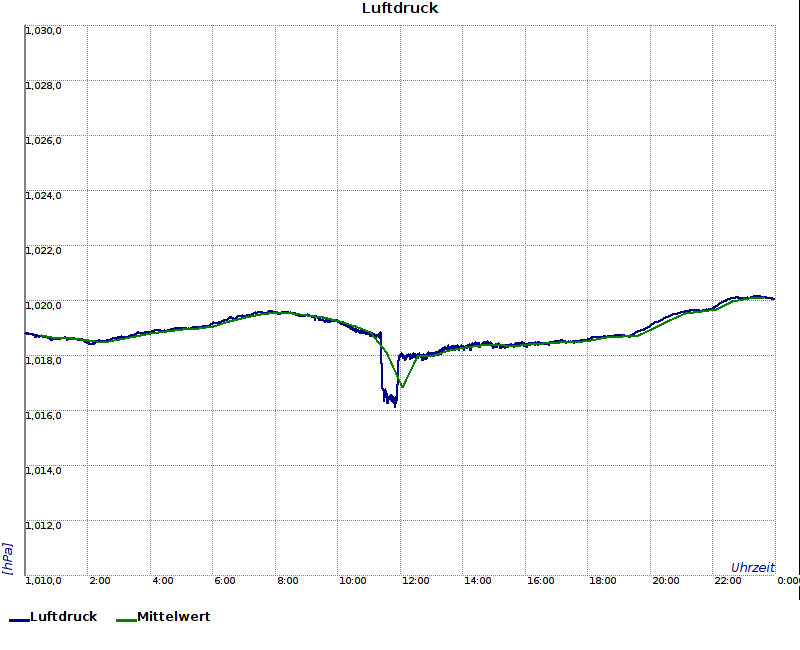
Task: Click the 1,014,0 y-axis value
Action: point(43,470)
